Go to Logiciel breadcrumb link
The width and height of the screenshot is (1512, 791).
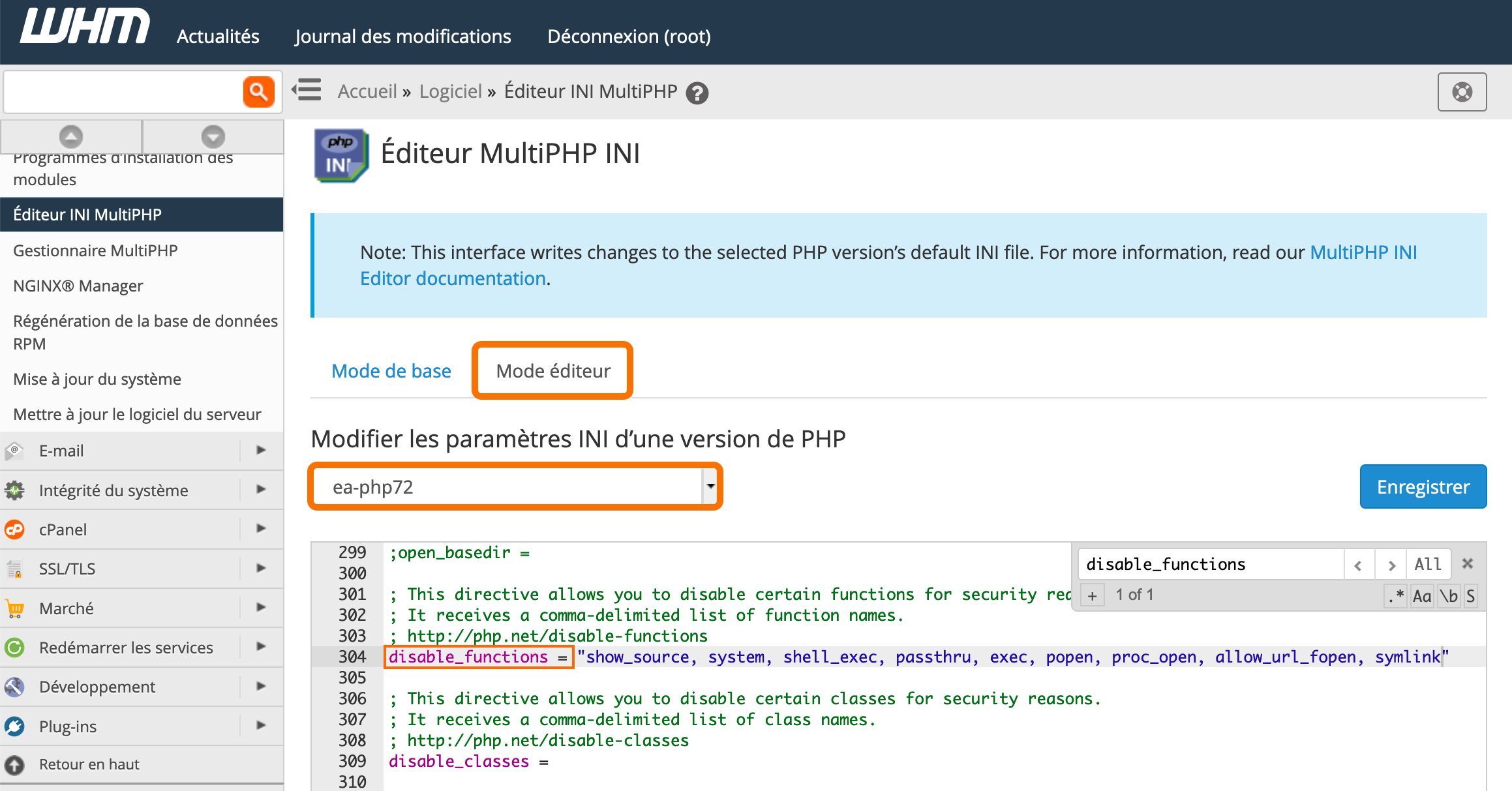450,91
